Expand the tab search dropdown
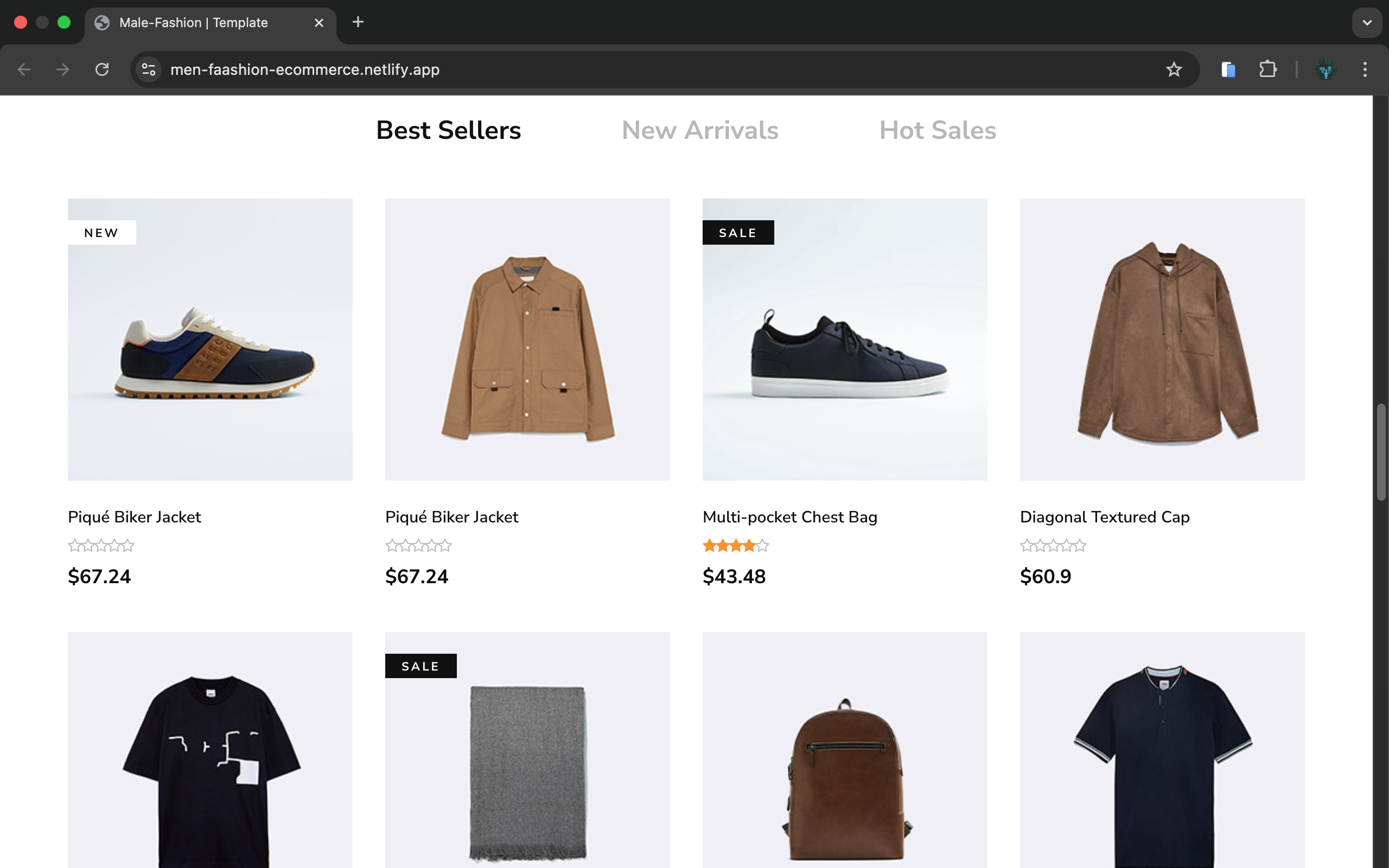1389x868 pixels. click(x=1367, y=22)
